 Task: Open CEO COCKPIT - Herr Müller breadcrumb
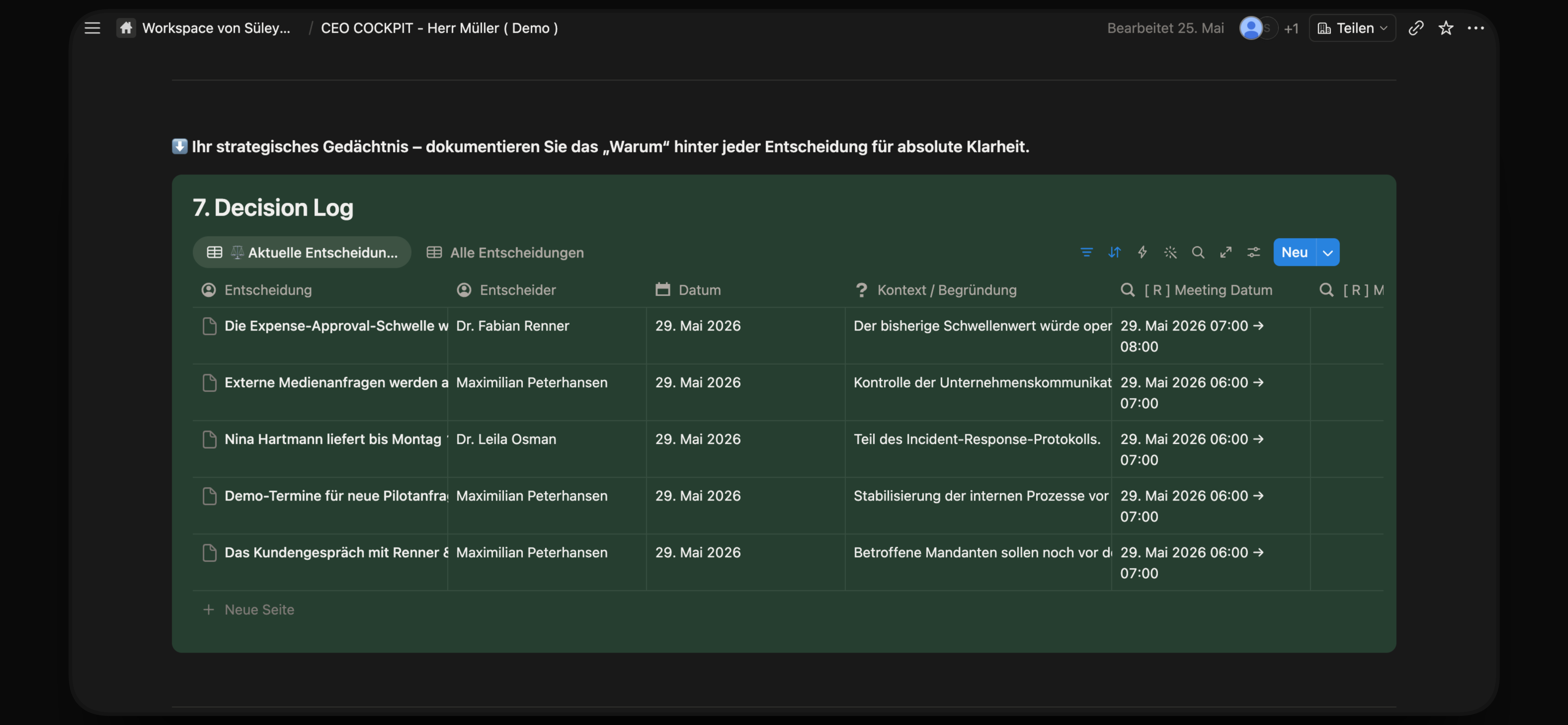point(439,28)
